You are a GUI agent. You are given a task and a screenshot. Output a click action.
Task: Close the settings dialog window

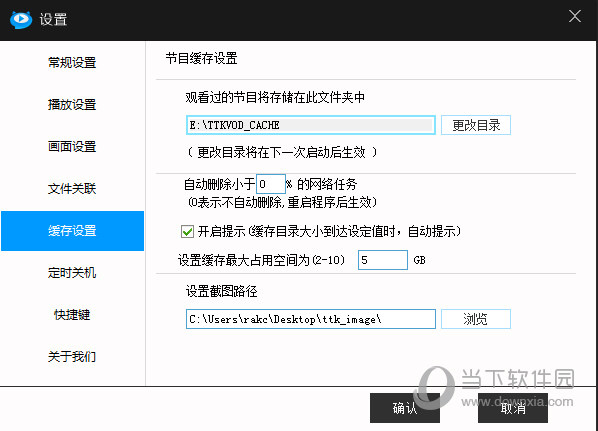tap(575, 16)
